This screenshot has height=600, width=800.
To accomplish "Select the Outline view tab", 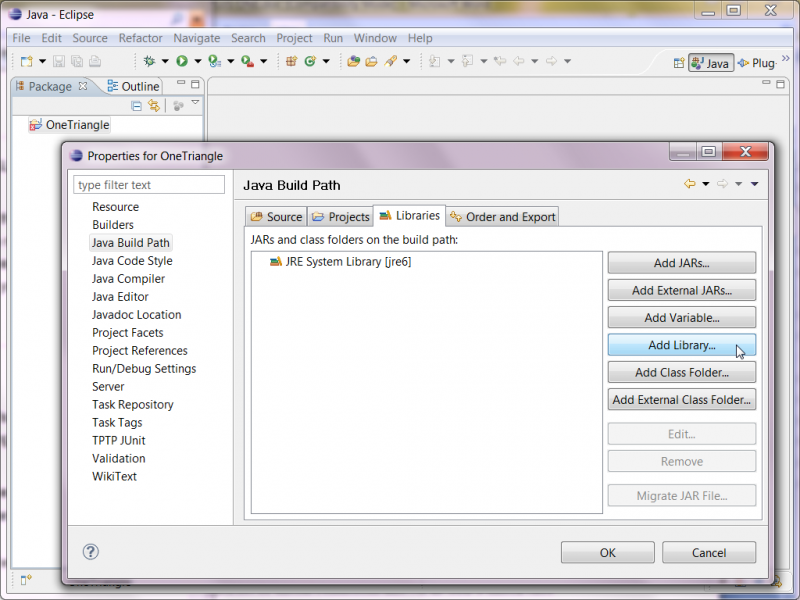I will (x=134, y=86).
